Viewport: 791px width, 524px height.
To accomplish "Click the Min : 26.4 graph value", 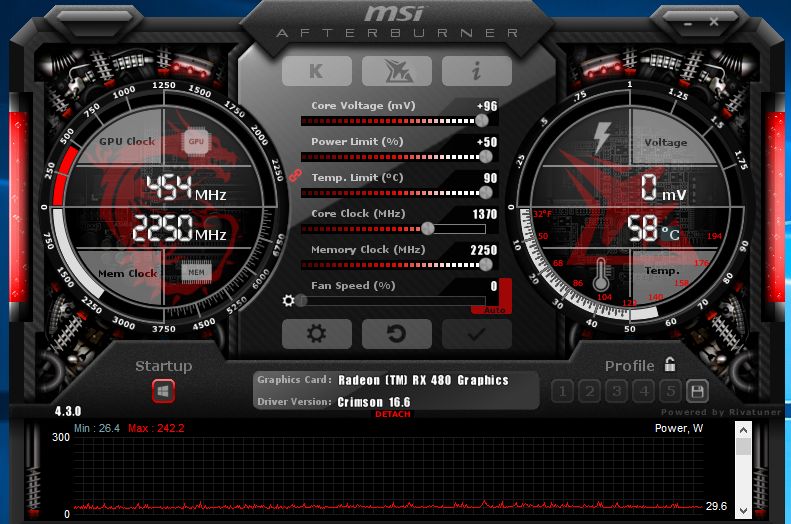I will point(97,428).
